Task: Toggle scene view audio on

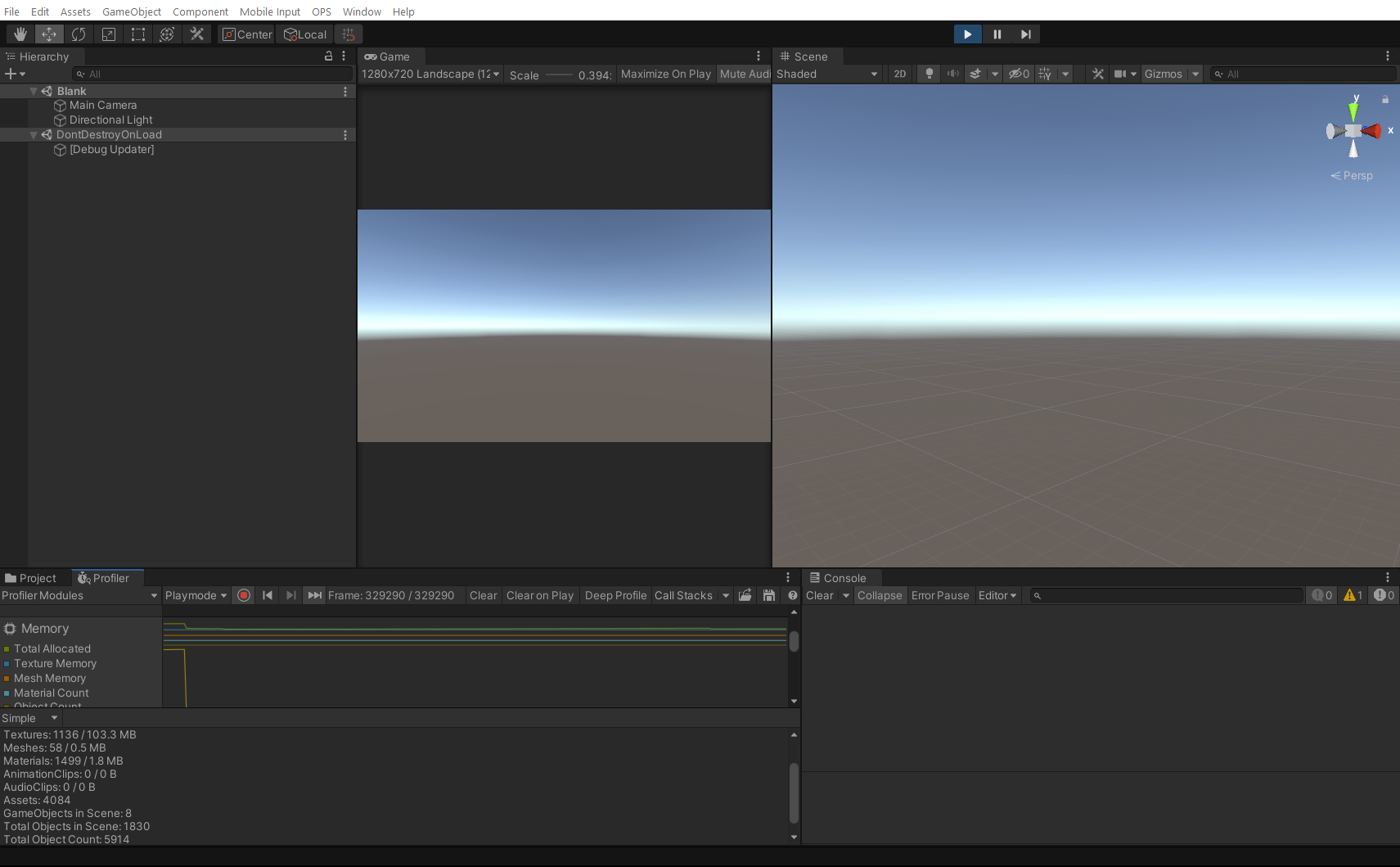Action: (952, 74)
